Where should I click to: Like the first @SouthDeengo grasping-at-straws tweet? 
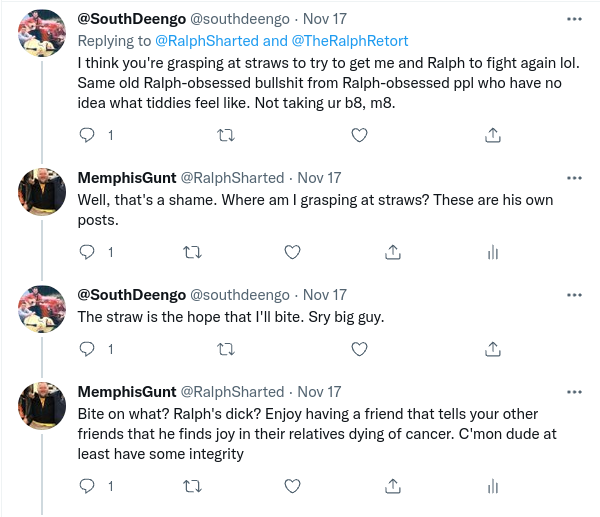click(x=359, y=135)
